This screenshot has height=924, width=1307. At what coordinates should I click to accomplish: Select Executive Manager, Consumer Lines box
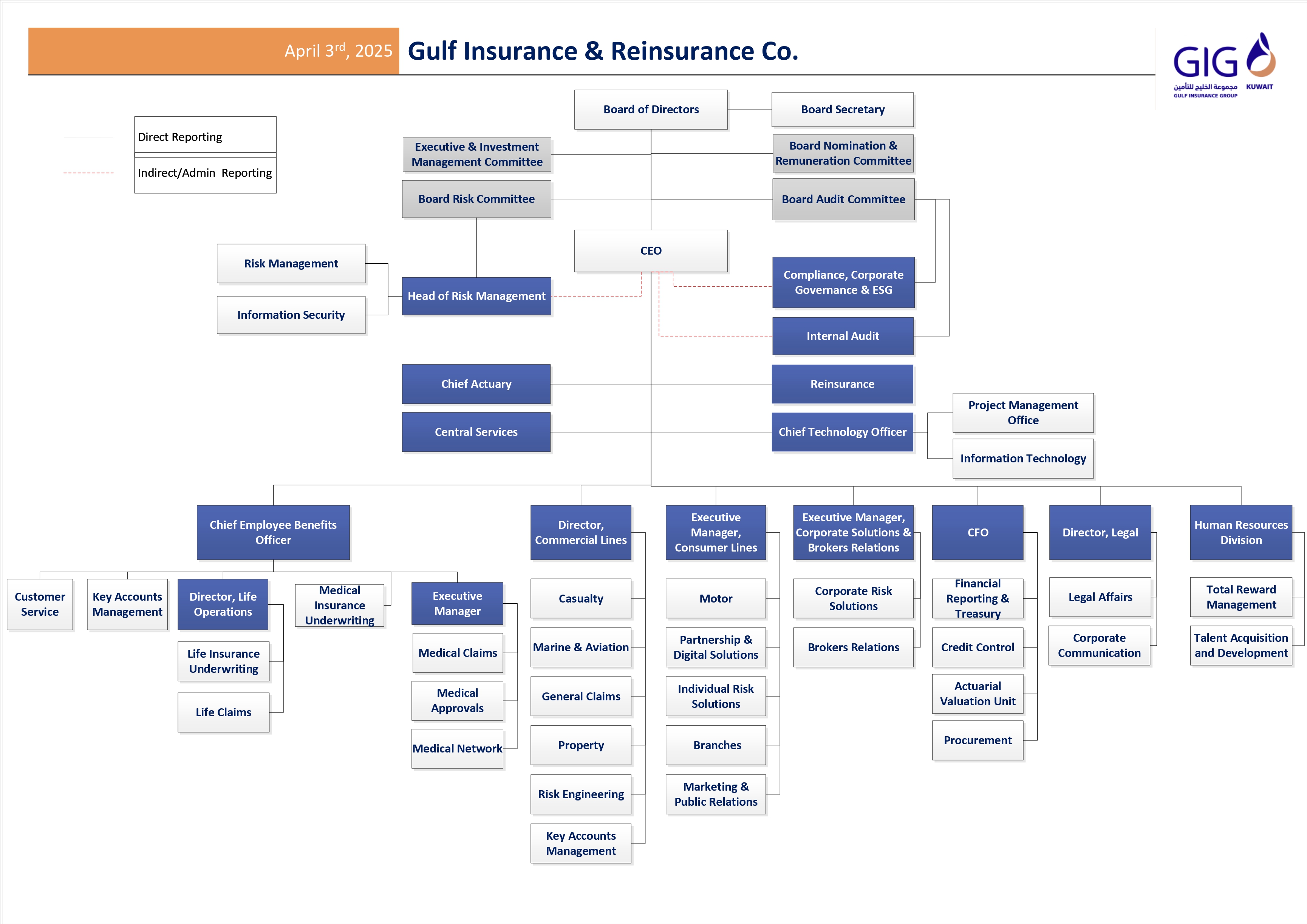pyautogui.click(x=716, y=532)
